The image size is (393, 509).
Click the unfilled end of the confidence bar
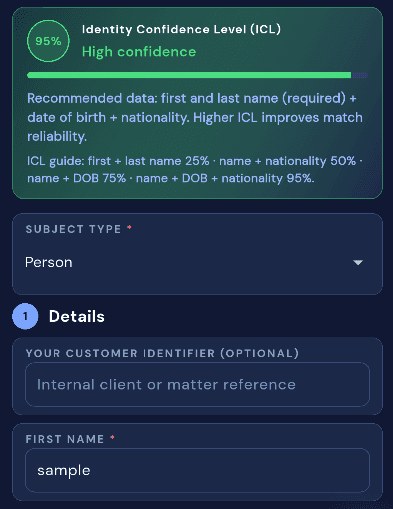pyautogui.click(x=360, y=75)
